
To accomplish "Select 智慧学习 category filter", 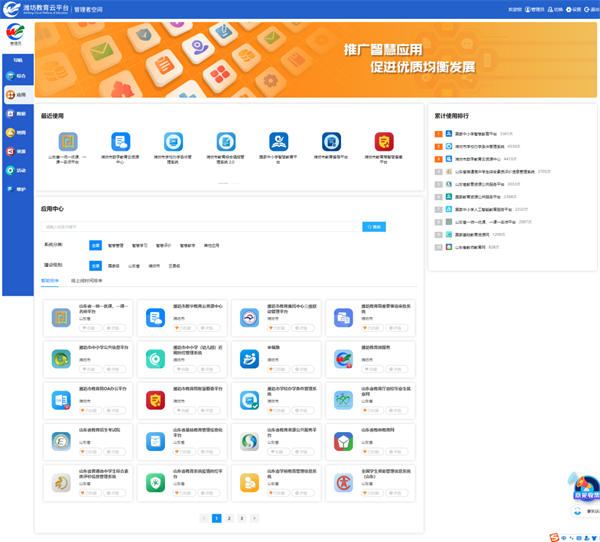I will [x=140, y=245].
